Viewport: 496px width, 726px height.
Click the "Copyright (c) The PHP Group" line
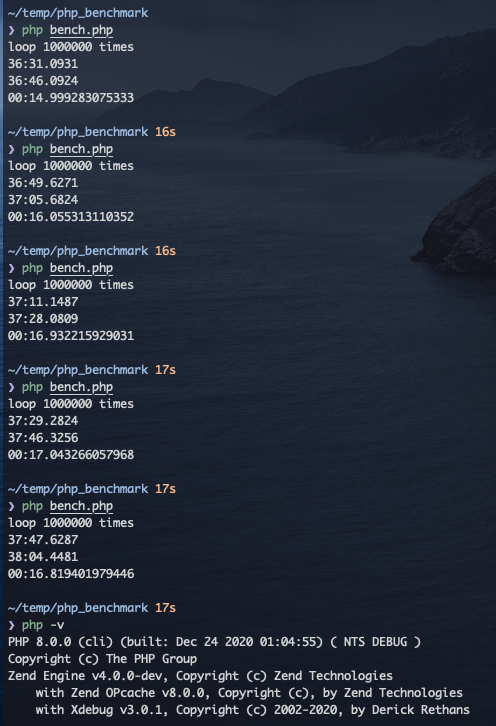pos(102,659)
